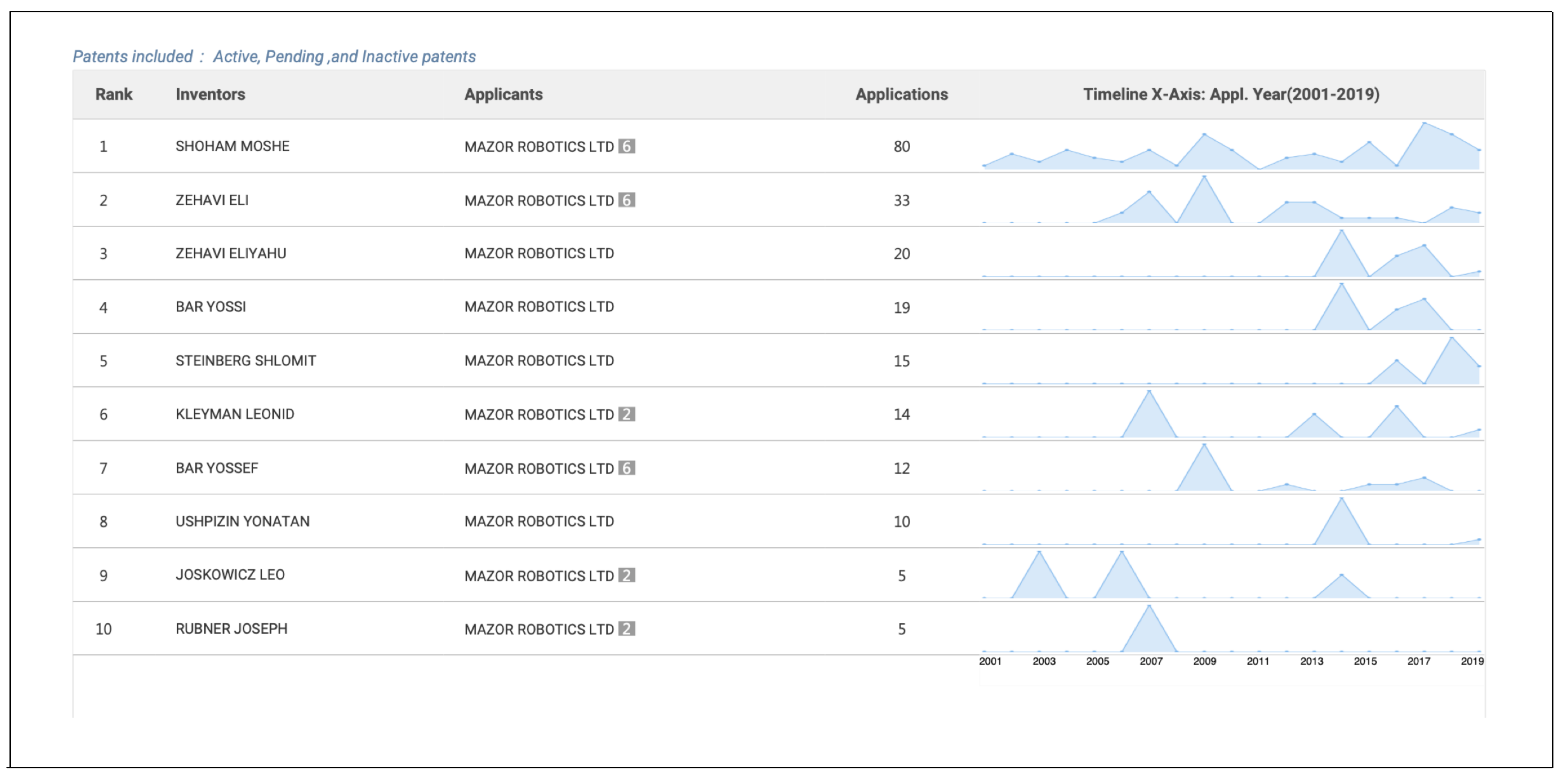Screen dimensions: 1568x780
Task: Select the Inventors column header
Action: click(x=210, y=94)
